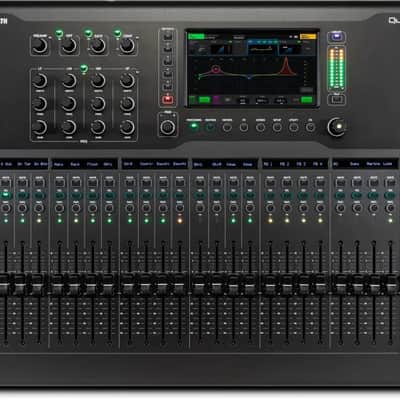The image size is (400, 400).
Task: Tap the blue EQ band point on the touchscreen
Action: [249, 77]
